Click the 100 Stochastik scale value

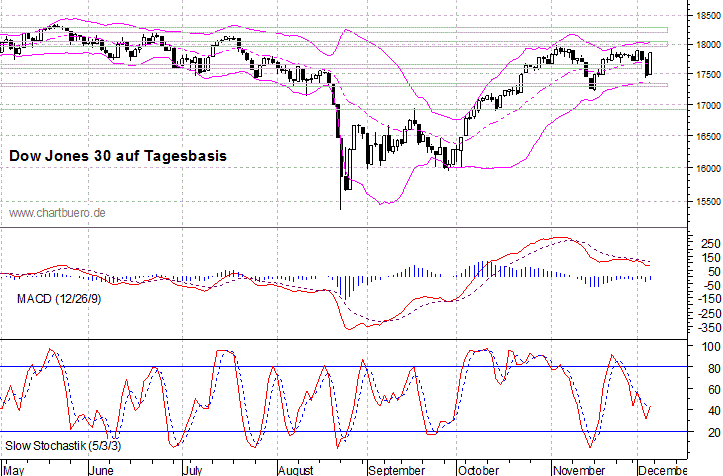(x=711, y=346)
